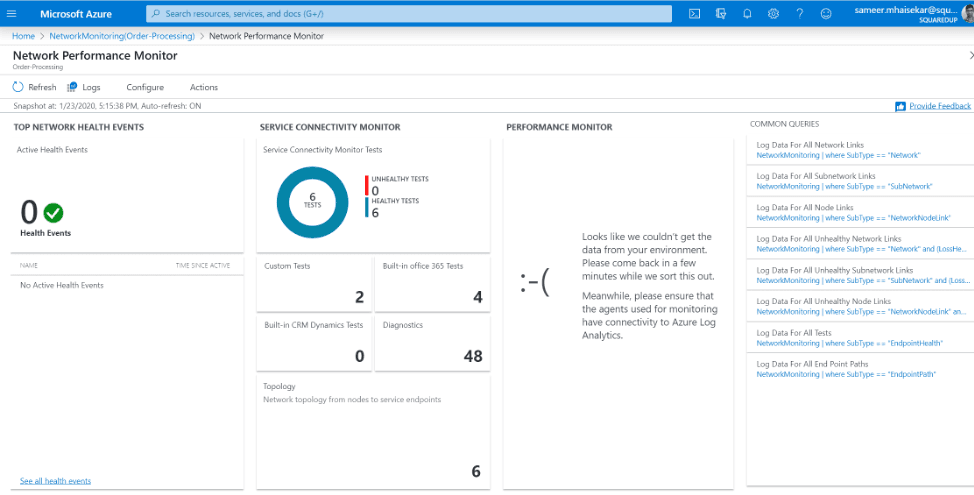Click the Provide Feedback link
974x495 pixels.
tap(933, 106)
